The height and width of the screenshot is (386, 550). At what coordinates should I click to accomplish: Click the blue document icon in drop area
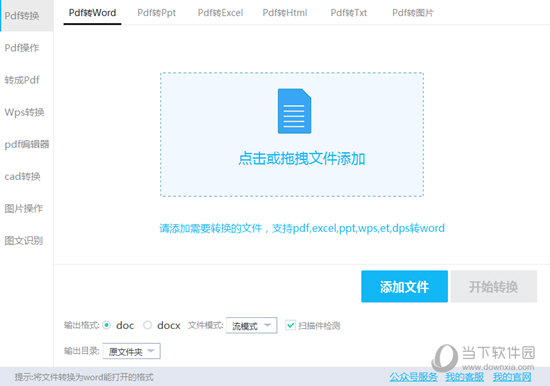pos(294,111)
